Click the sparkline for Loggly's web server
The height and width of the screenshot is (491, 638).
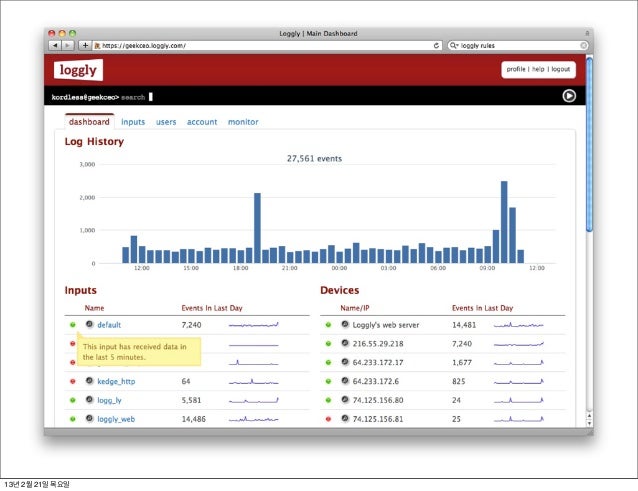[518, 325]
